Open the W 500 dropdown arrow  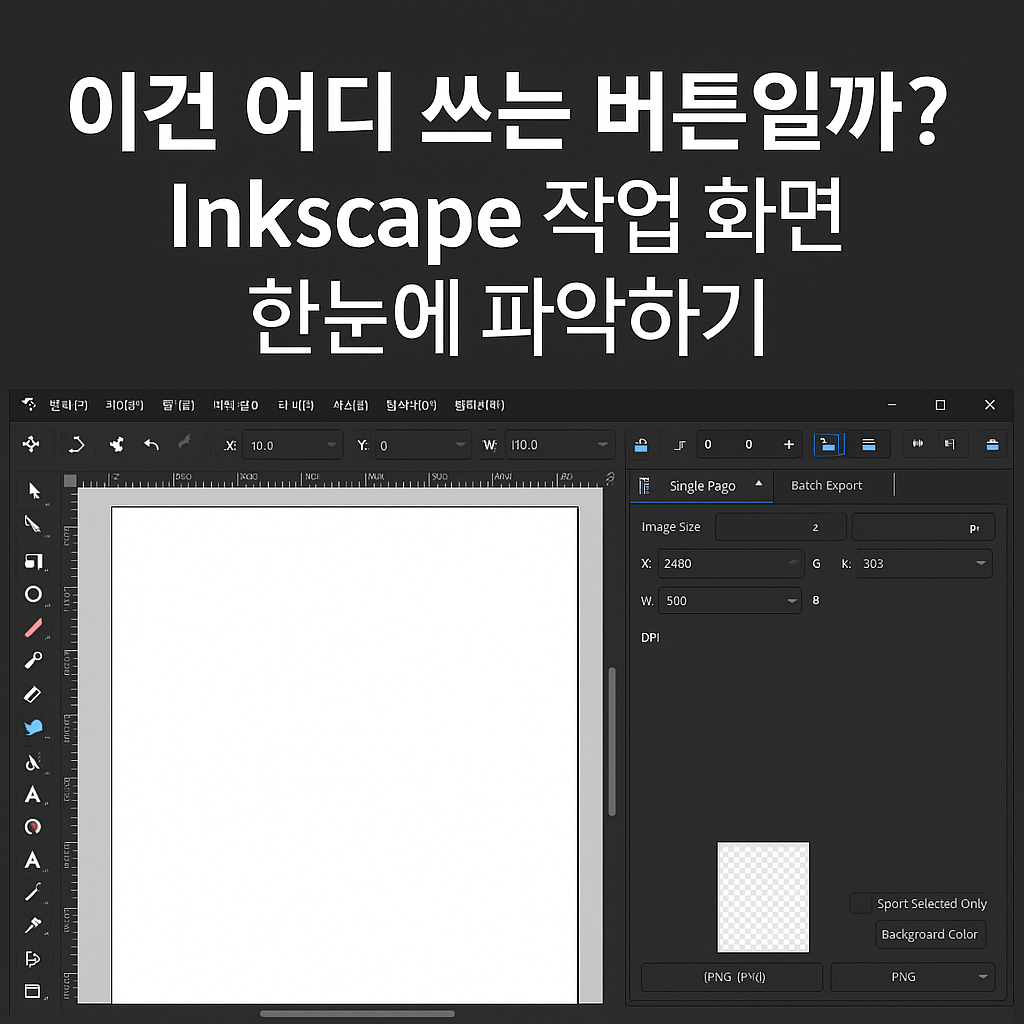click(792, 601)
